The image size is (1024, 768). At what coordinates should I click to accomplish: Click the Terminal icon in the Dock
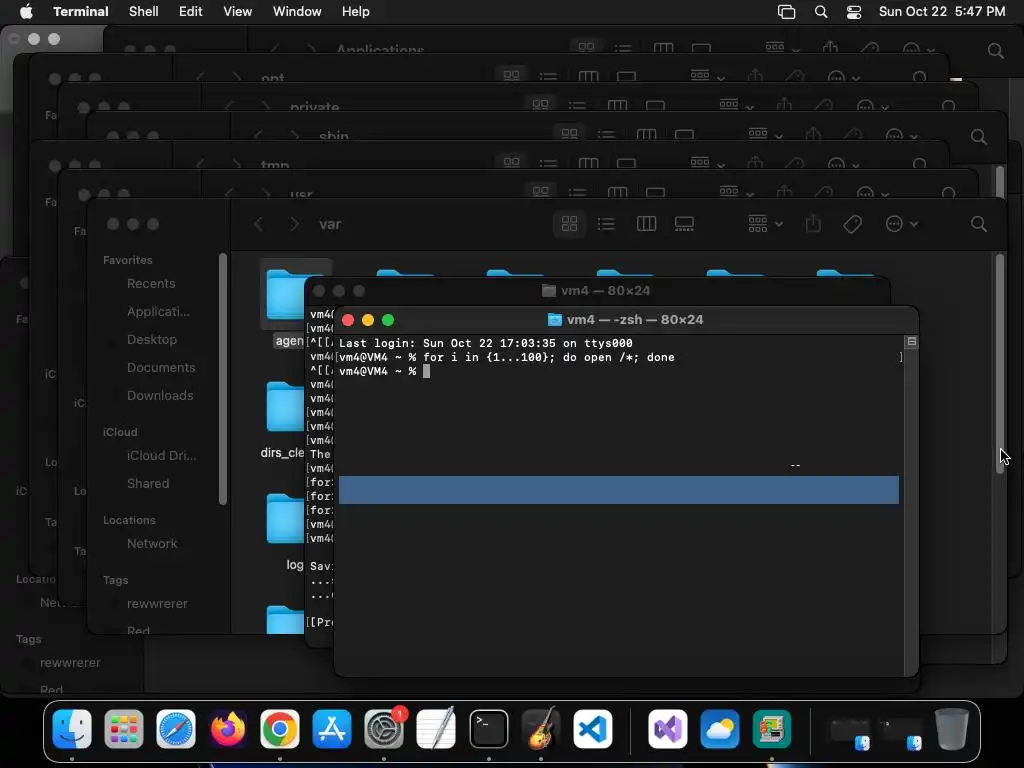pyautogui.click(x=488, y=729)
